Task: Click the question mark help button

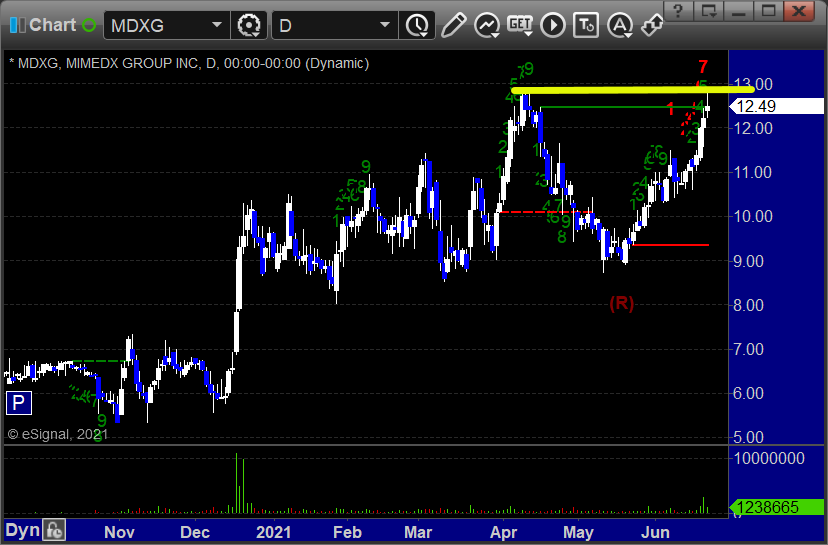Action: 678,11
